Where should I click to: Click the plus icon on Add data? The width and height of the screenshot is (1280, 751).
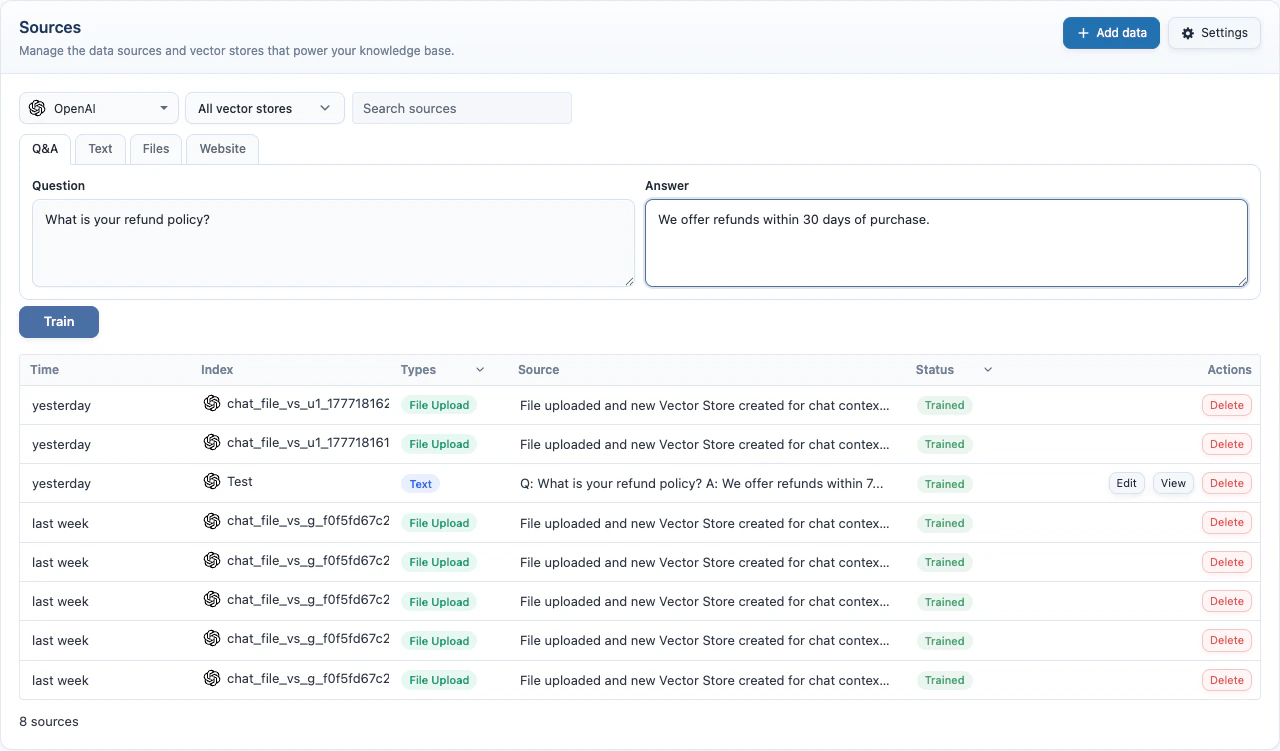(x=1083, y=33)
